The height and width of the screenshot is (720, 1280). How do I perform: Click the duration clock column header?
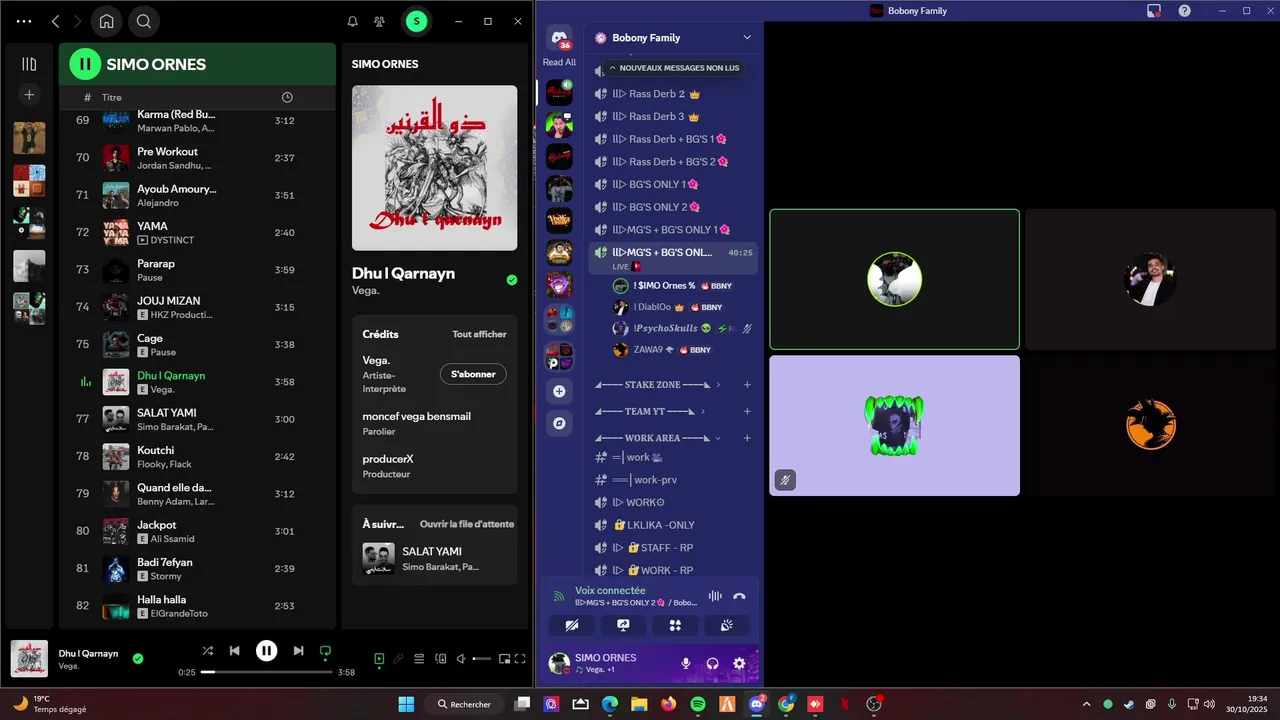[x=287, y=97]
